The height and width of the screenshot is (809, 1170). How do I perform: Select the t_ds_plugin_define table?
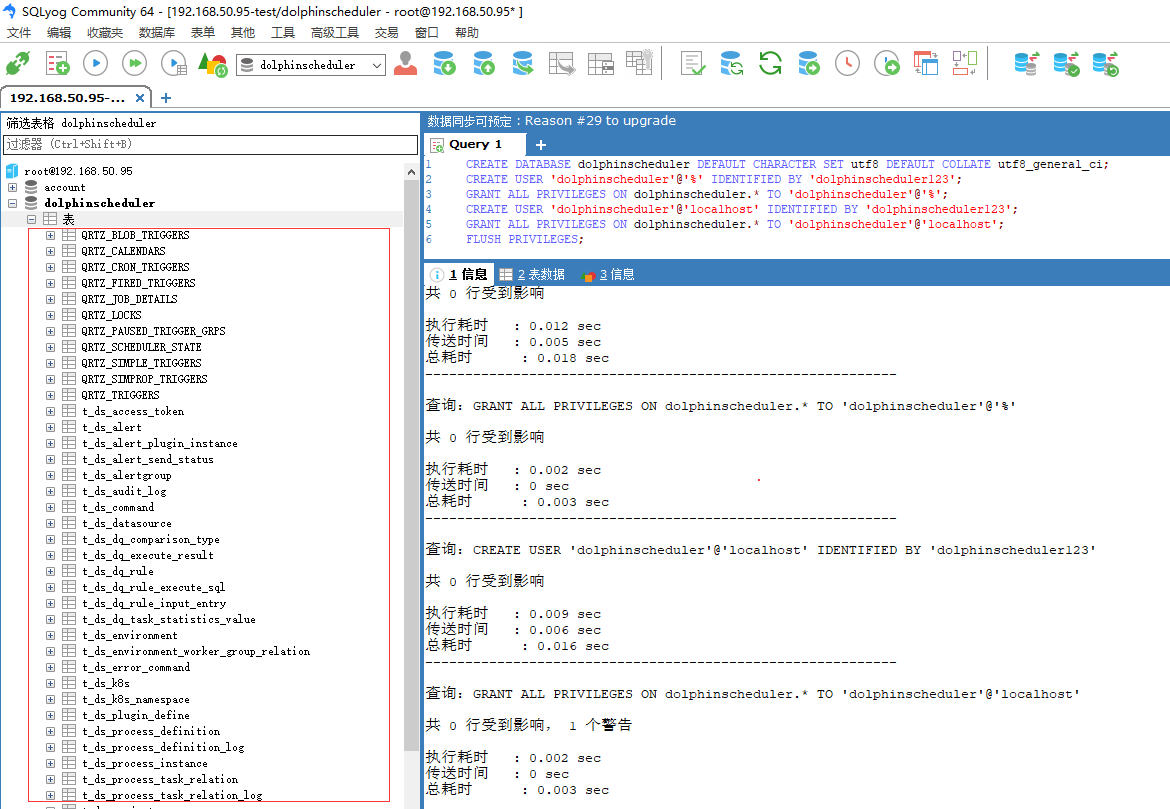136,715
